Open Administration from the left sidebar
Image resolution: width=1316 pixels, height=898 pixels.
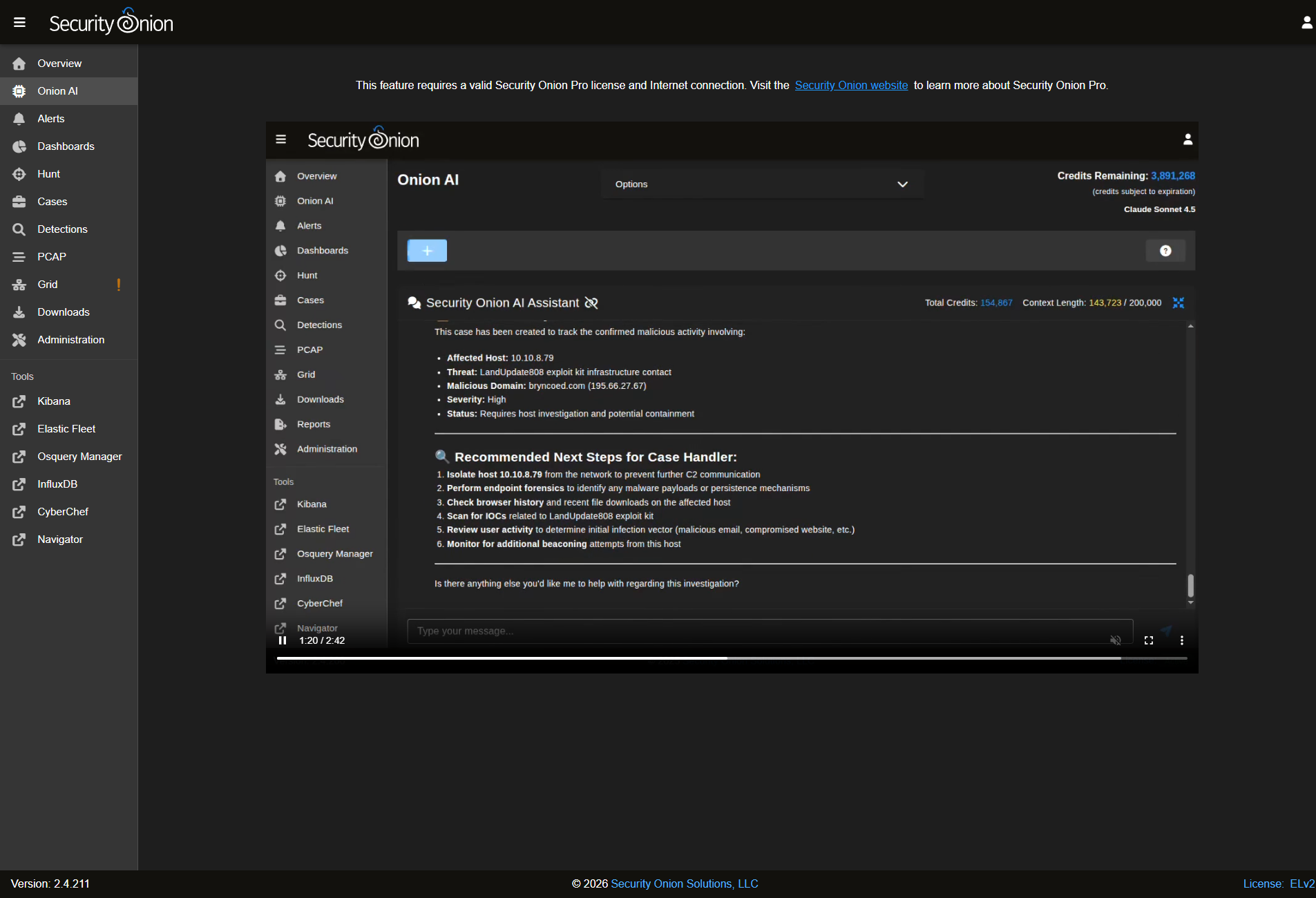pos(69,340)
